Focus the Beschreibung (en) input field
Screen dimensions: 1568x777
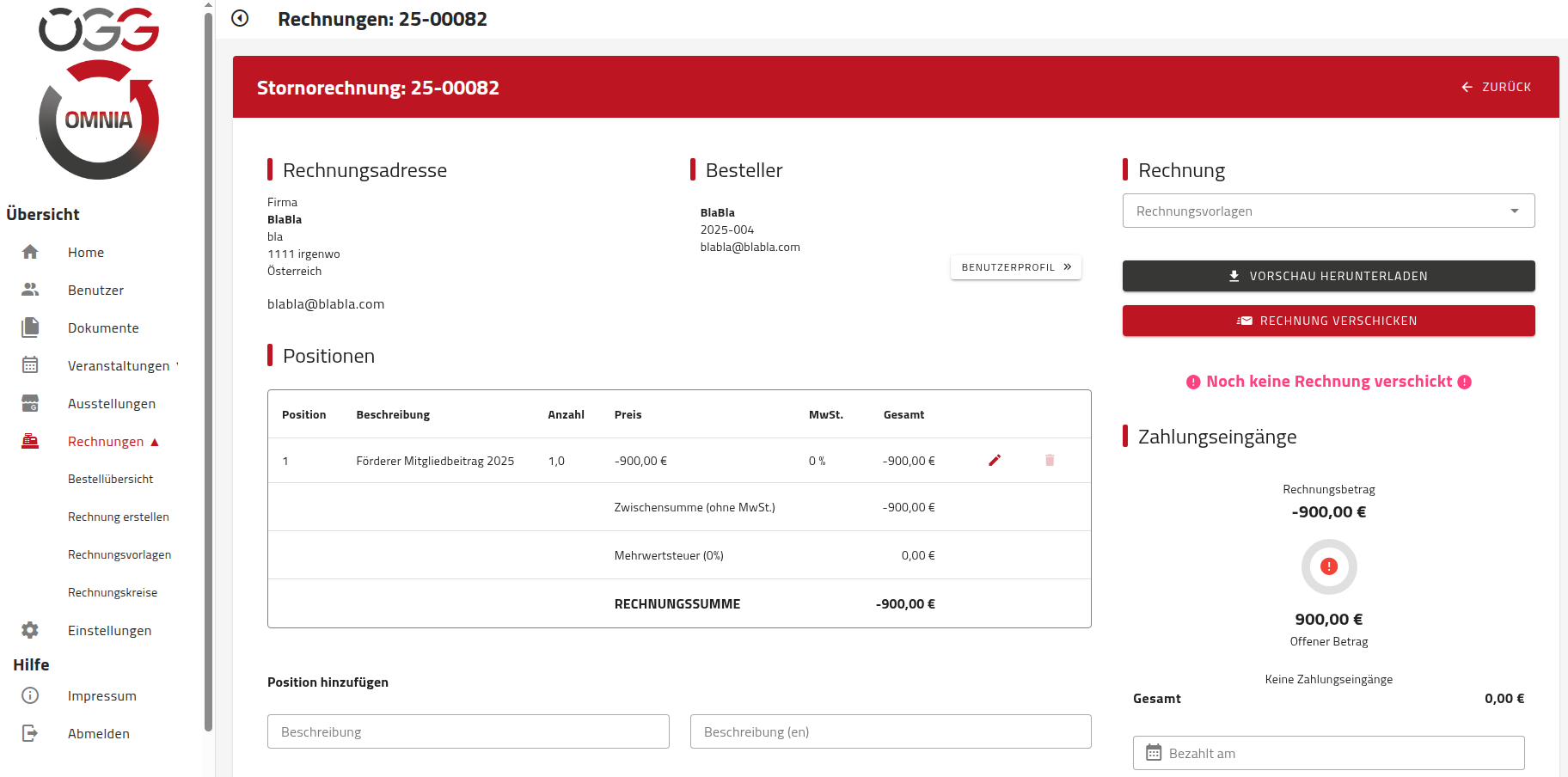click(x=891, y=731)
